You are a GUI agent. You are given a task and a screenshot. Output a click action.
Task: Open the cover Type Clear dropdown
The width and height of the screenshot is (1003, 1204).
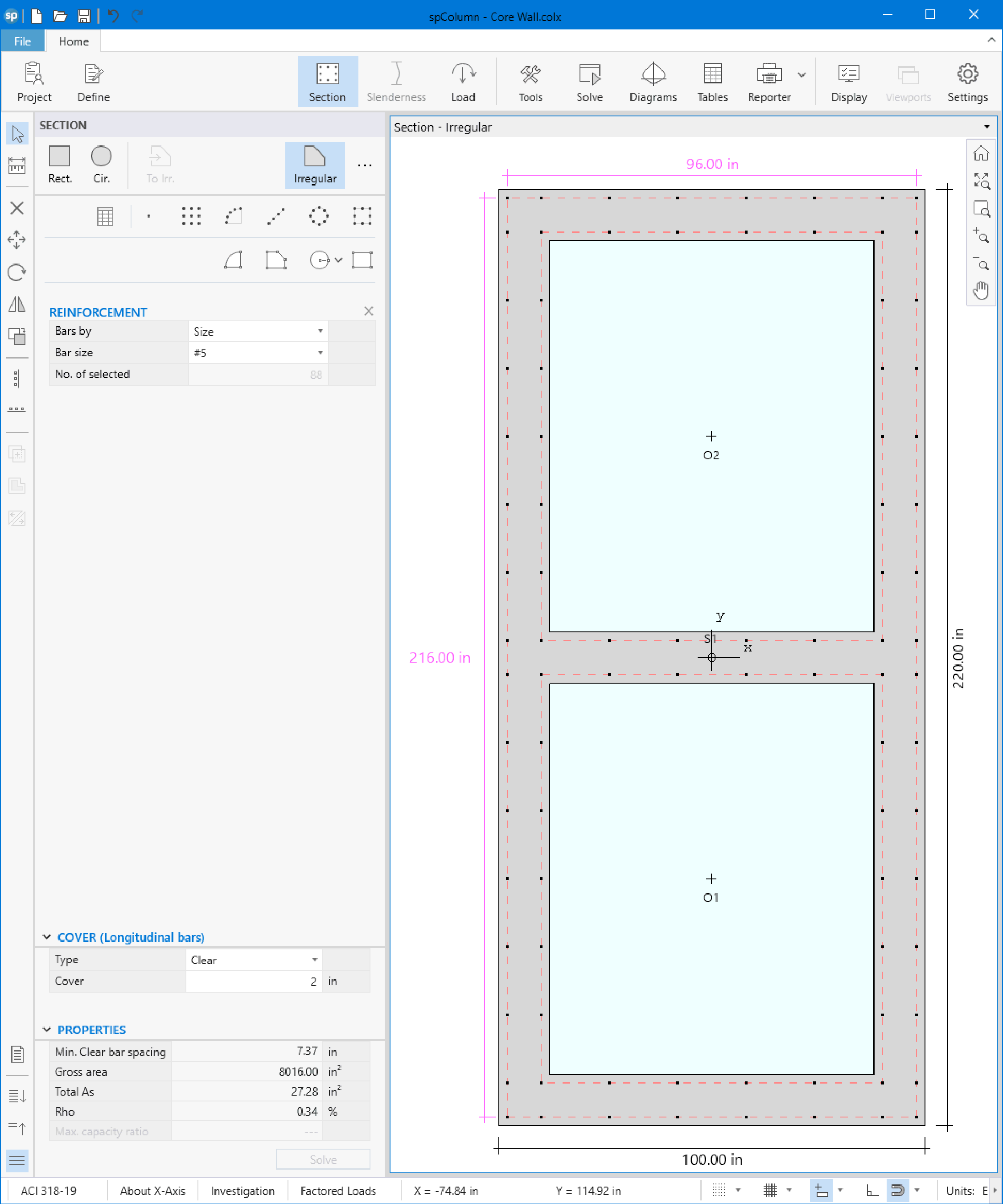click(x=254, y=960)
